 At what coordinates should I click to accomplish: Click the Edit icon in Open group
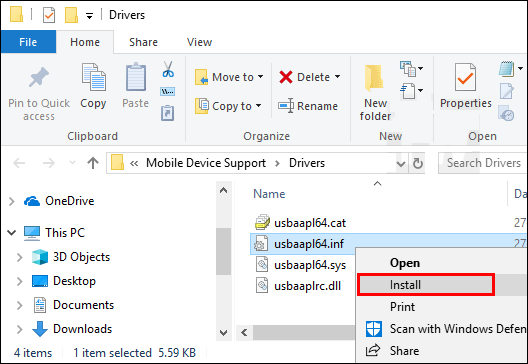(506, 91)
